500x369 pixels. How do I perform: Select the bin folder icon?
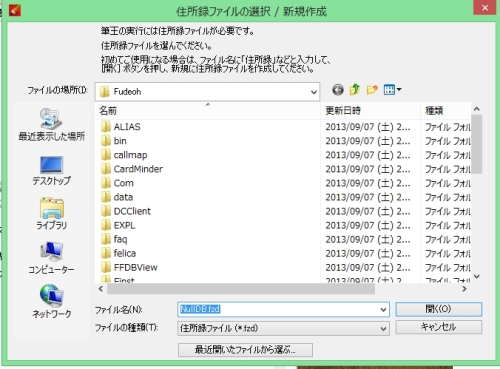tap(106, 141)
